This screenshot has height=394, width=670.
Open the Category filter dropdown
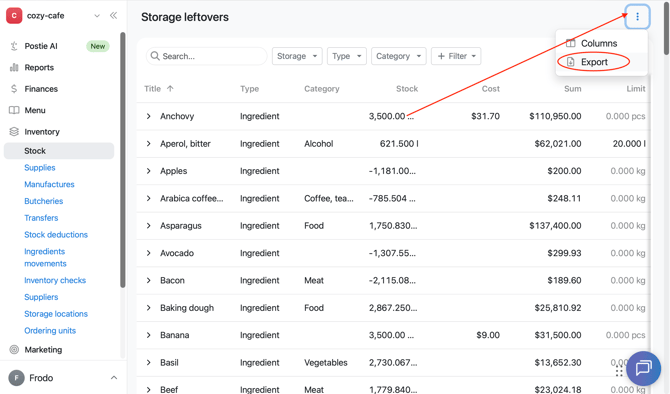399,56
